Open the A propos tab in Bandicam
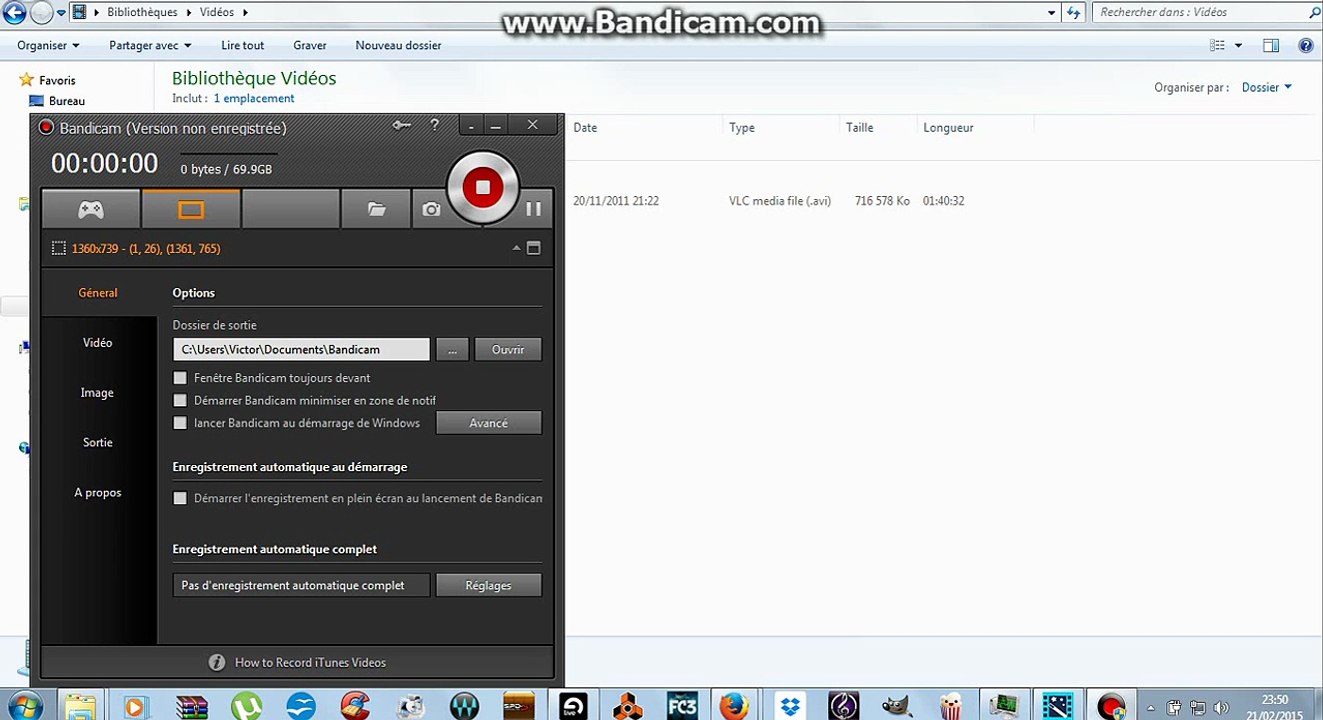The image size is (1323, 720). (98, 493)
